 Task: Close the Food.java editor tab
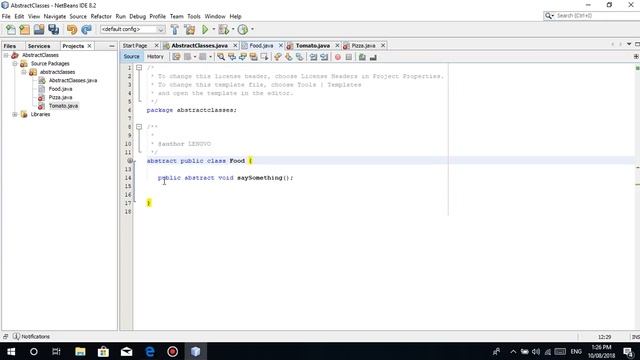point(281,46)
